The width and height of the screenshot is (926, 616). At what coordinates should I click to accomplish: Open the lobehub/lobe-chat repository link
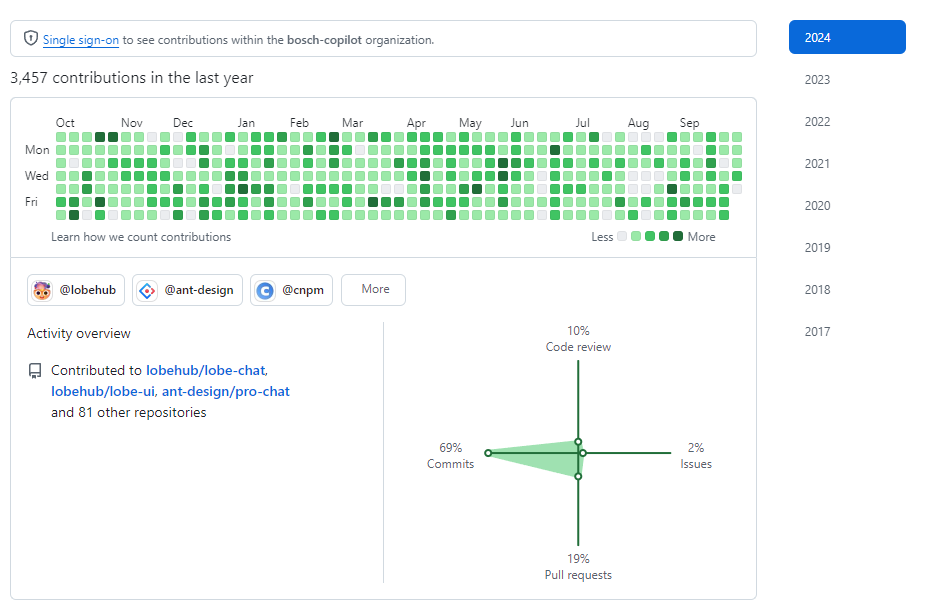tap(206, 370)
